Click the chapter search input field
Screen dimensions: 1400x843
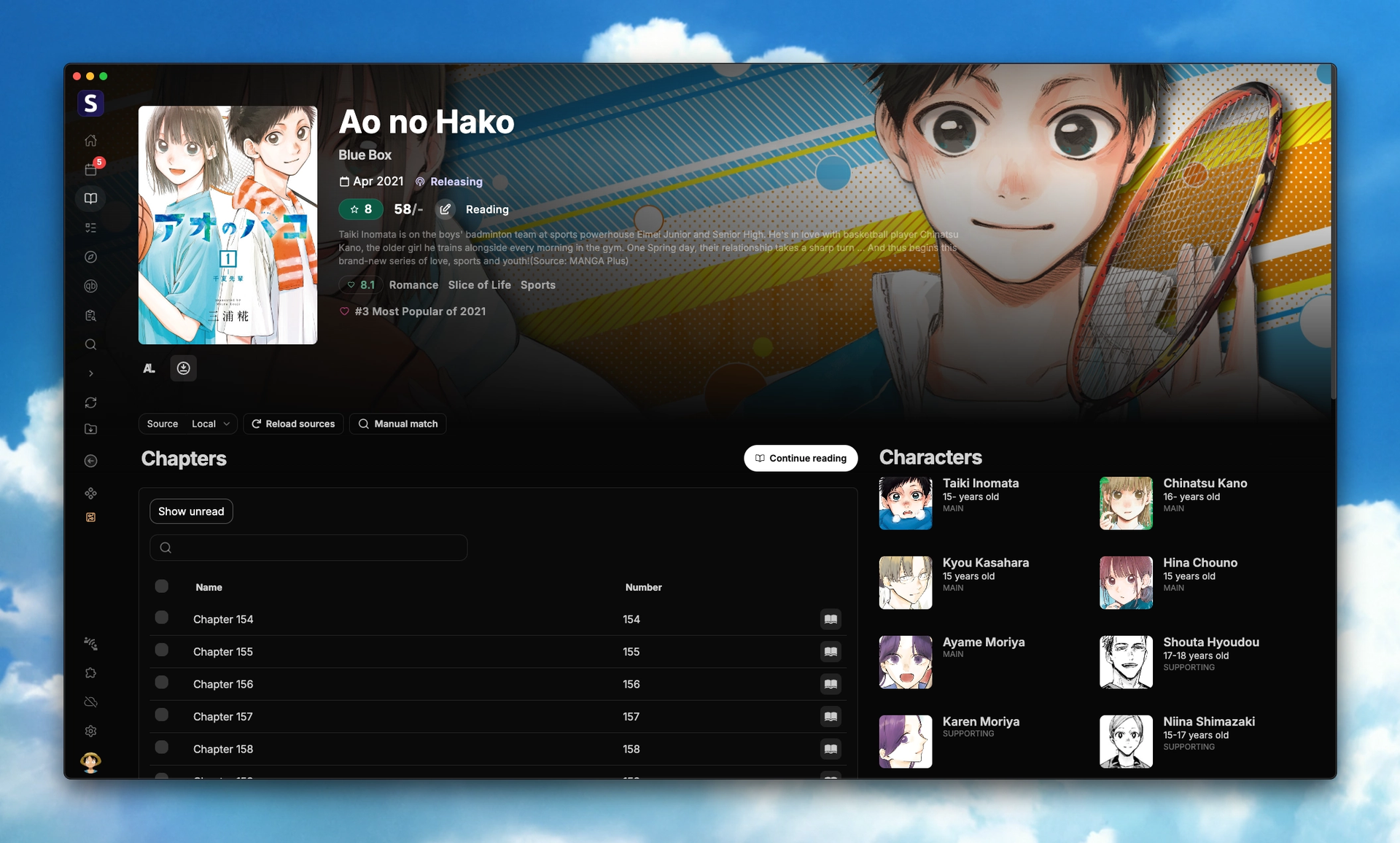point(308,548)
